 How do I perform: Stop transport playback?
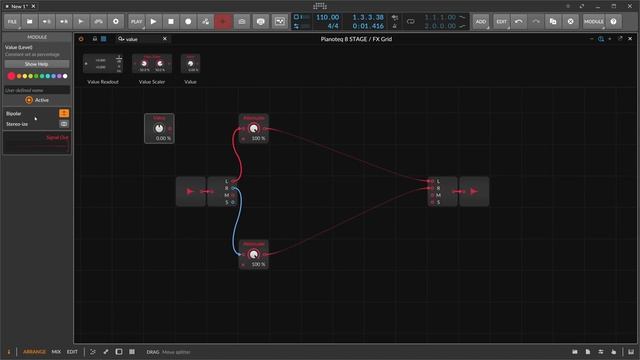tap(171, 22)
